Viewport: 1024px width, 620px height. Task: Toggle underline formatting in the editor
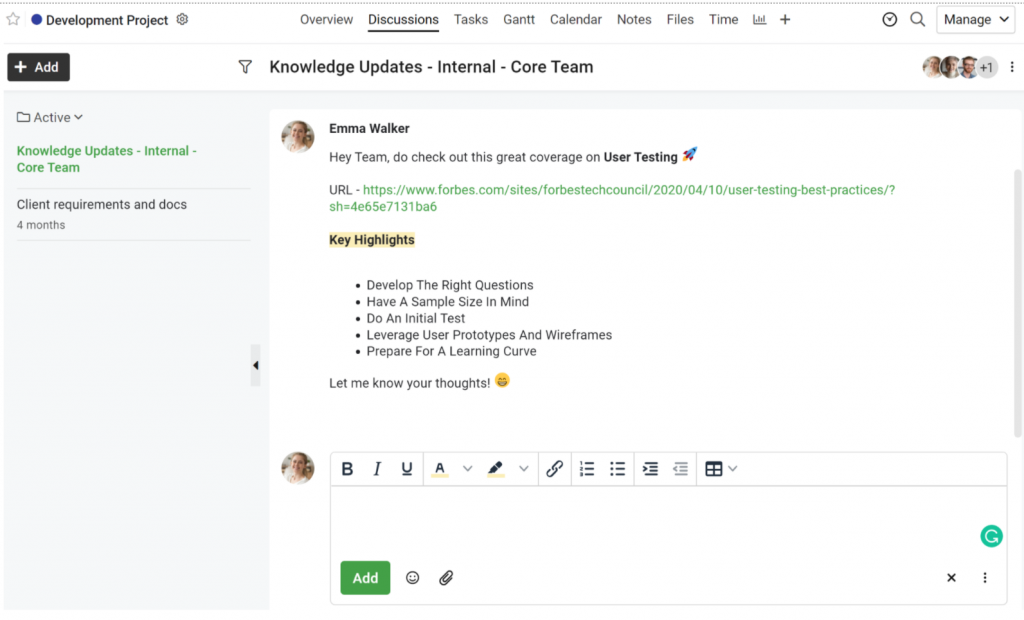(406, 468)
